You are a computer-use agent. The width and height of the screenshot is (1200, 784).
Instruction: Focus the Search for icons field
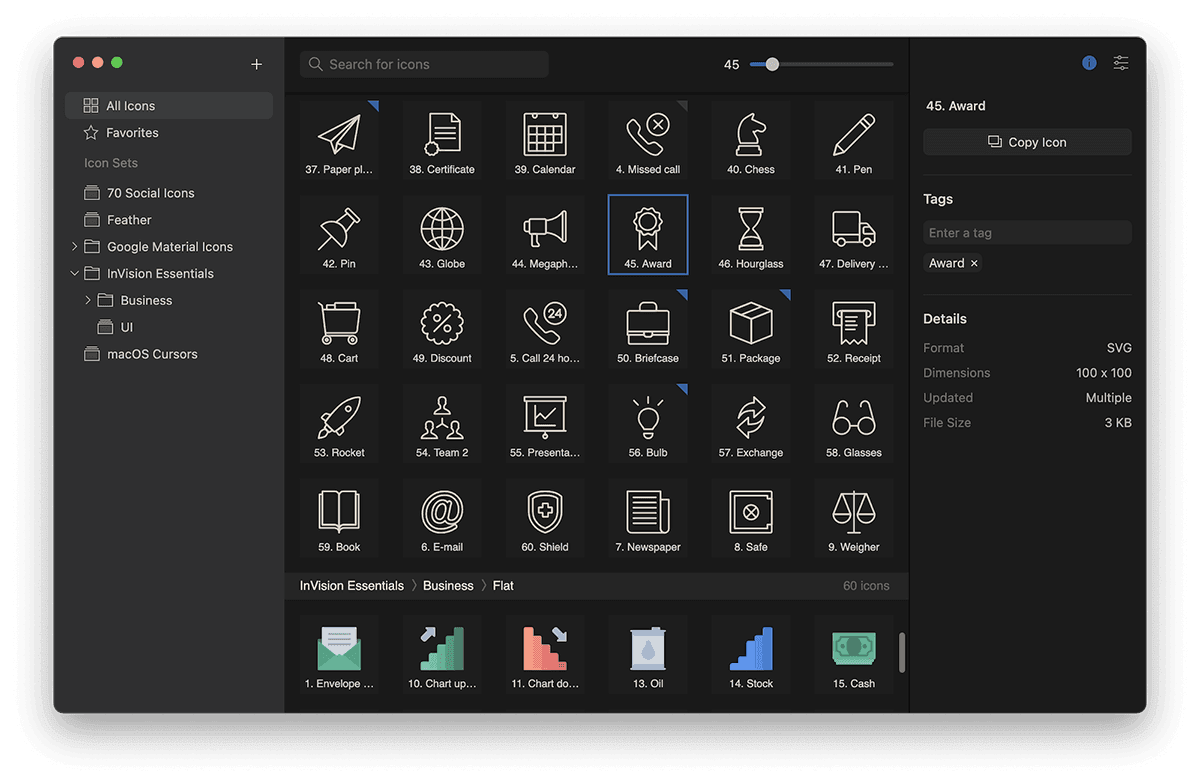pos(424,64)
